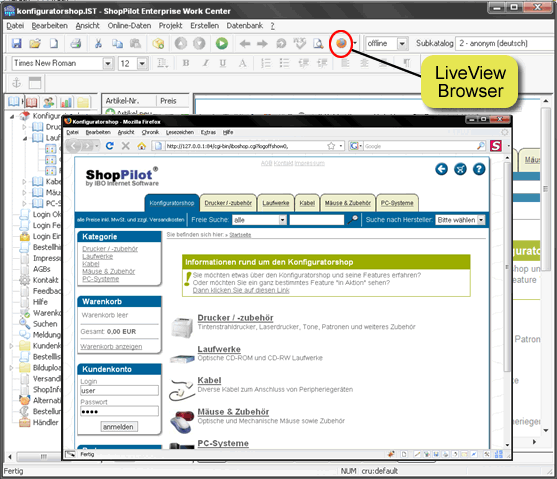This screenshot has width=557, height=479.
Task: Create a new document via blank page icon
Action: [54, 43]
